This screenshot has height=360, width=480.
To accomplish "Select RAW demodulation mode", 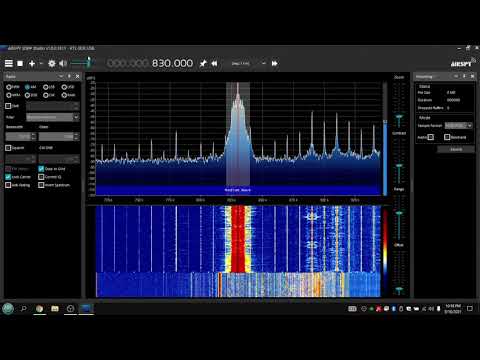I will click(69, 95).
